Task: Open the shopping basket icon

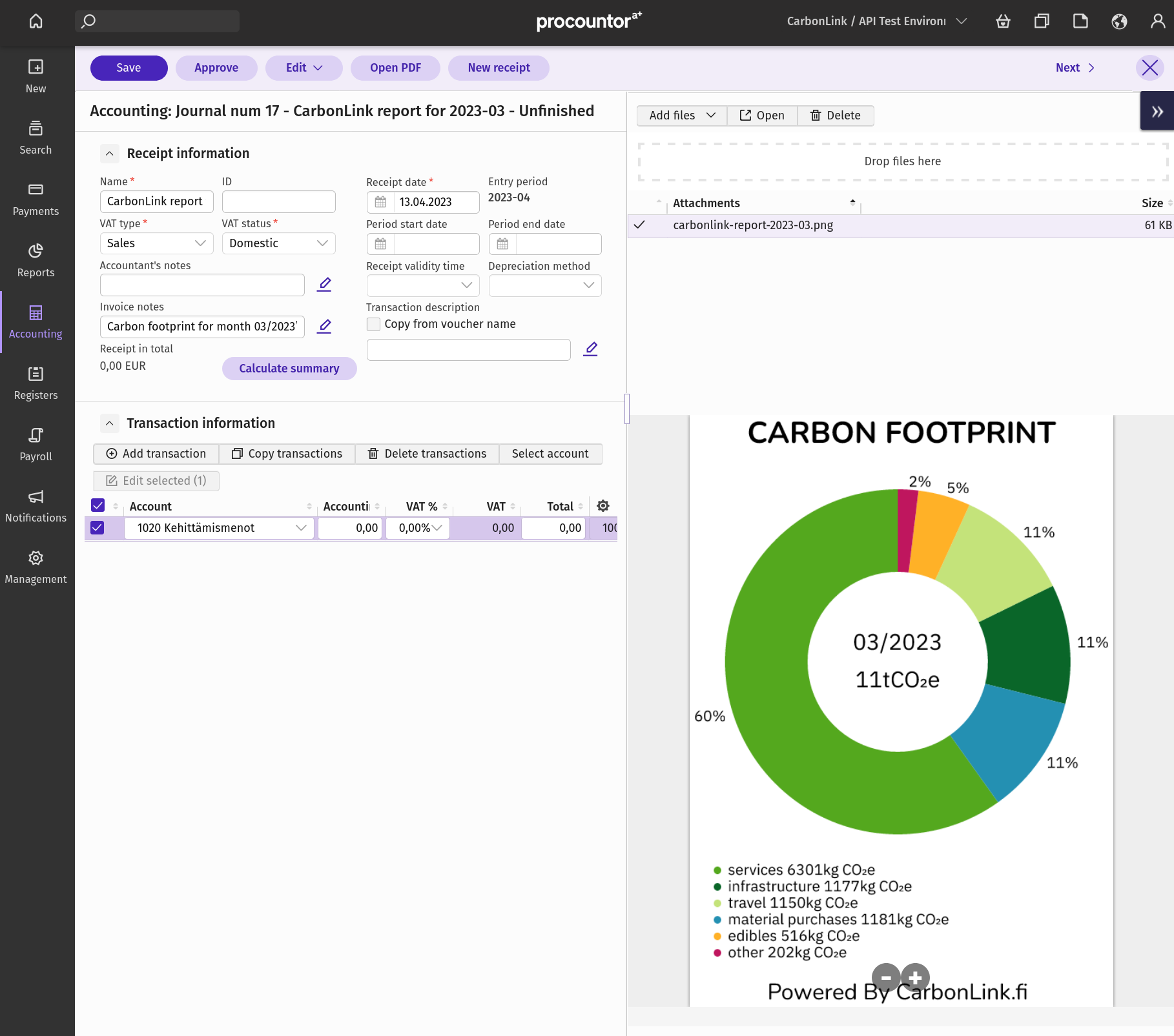Action: (1003, 21)
